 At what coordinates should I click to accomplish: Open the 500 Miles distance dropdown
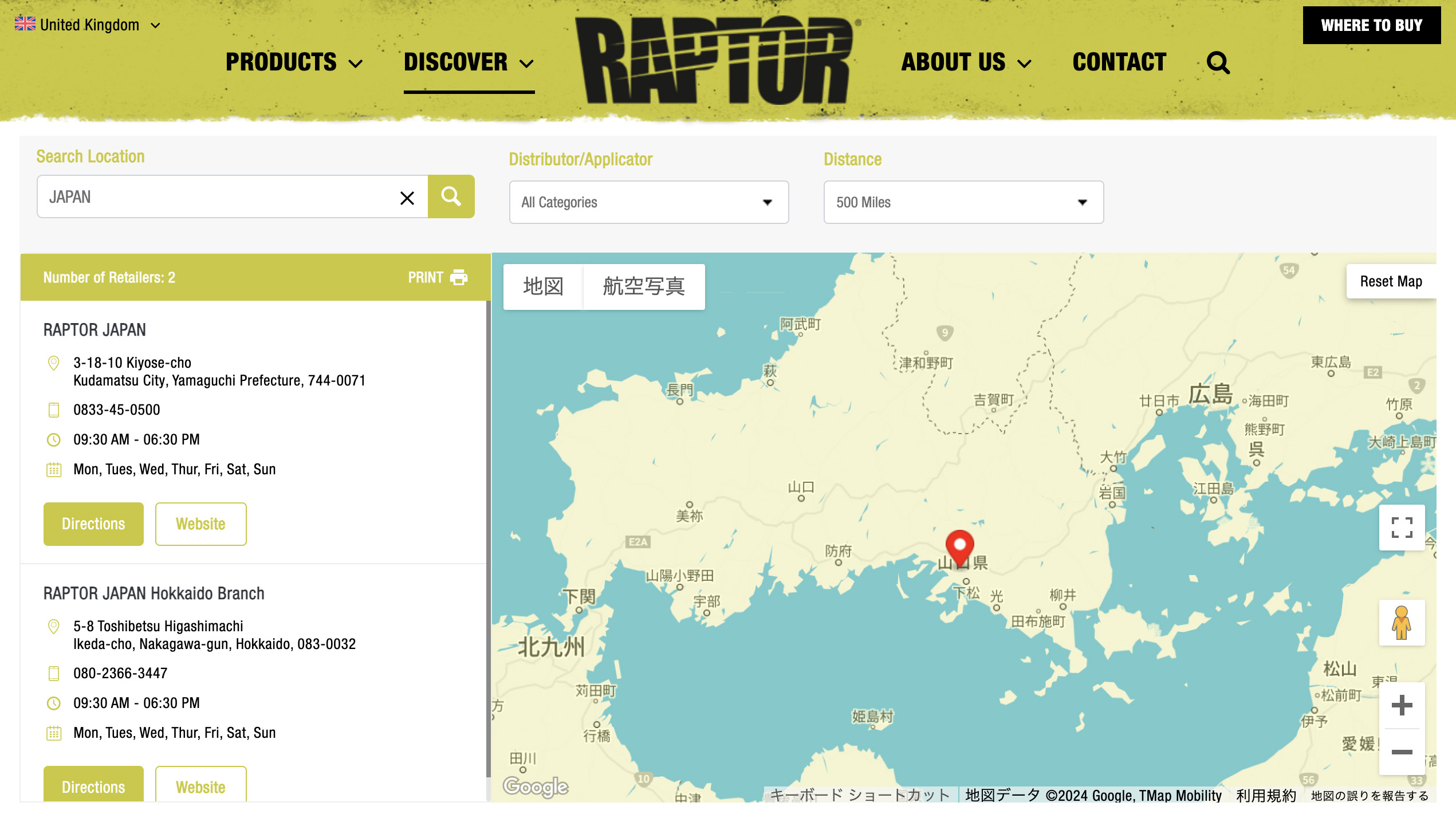[963, 202]
